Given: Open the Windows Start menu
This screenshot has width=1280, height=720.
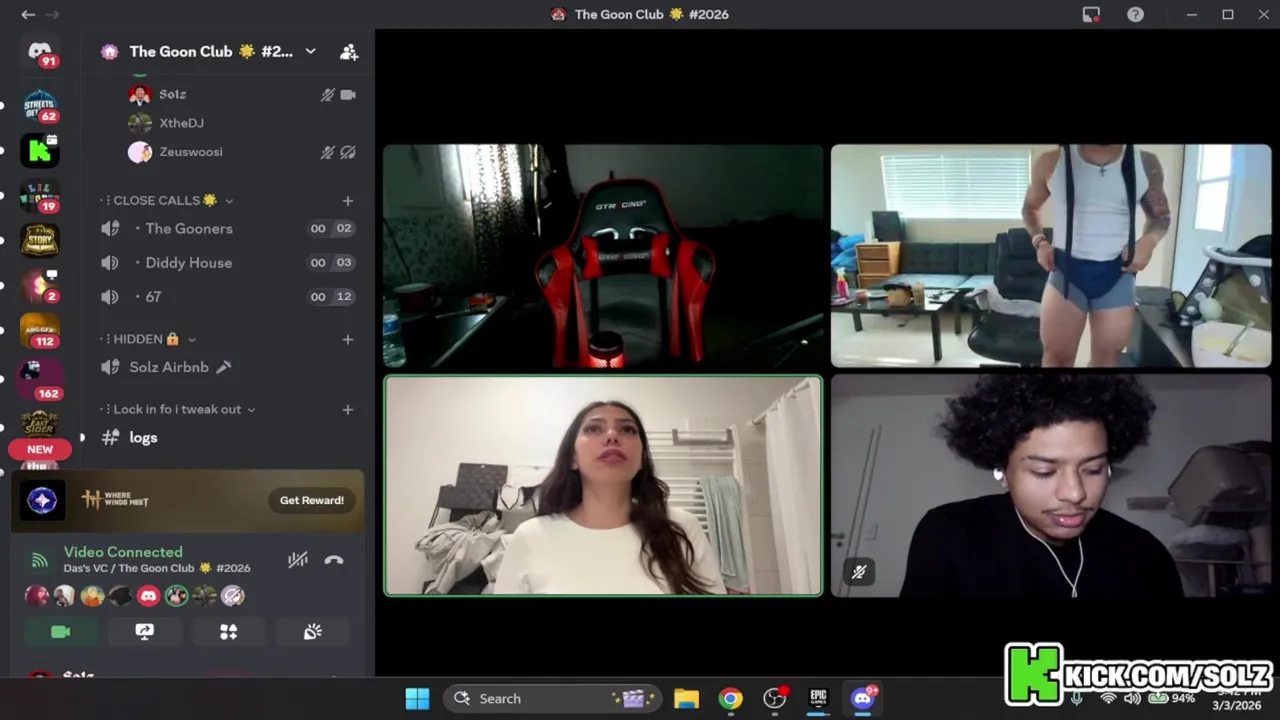Looking at the screenshot, I should point(417,698).
